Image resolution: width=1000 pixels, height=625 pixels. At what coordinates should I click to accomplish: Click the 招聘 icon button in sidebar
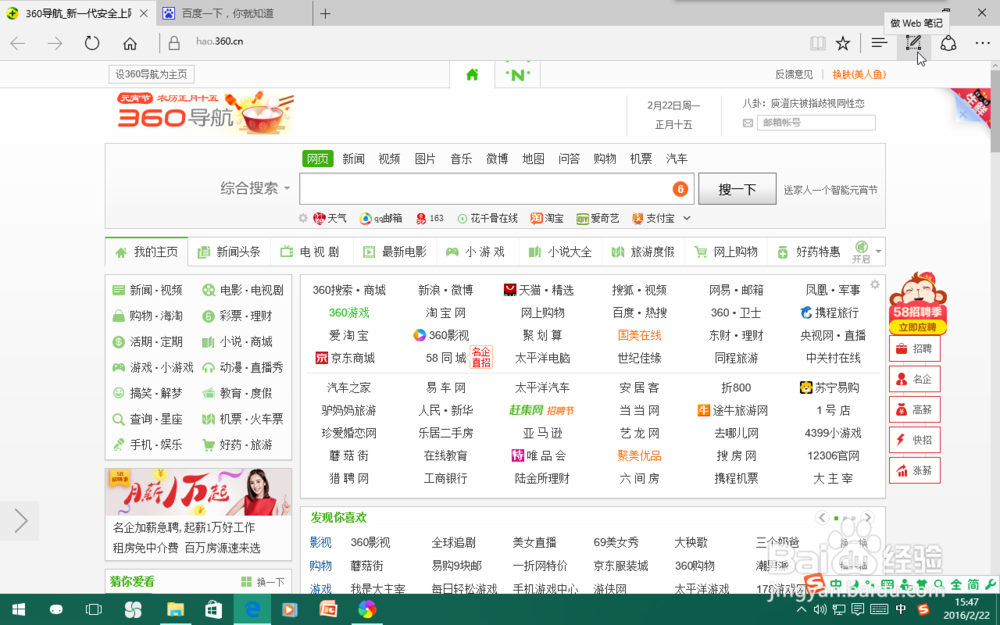[915, 349]
